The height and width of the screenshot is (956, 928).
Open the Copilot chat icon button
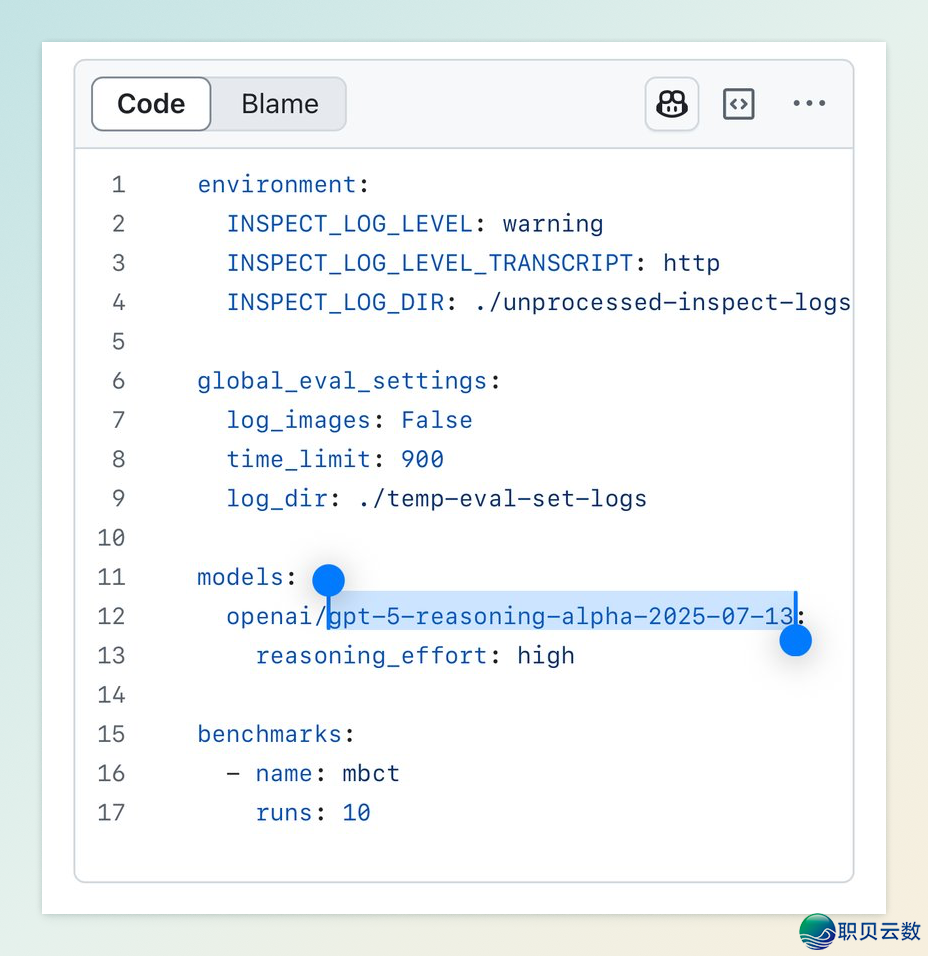[x=671, y=104]
